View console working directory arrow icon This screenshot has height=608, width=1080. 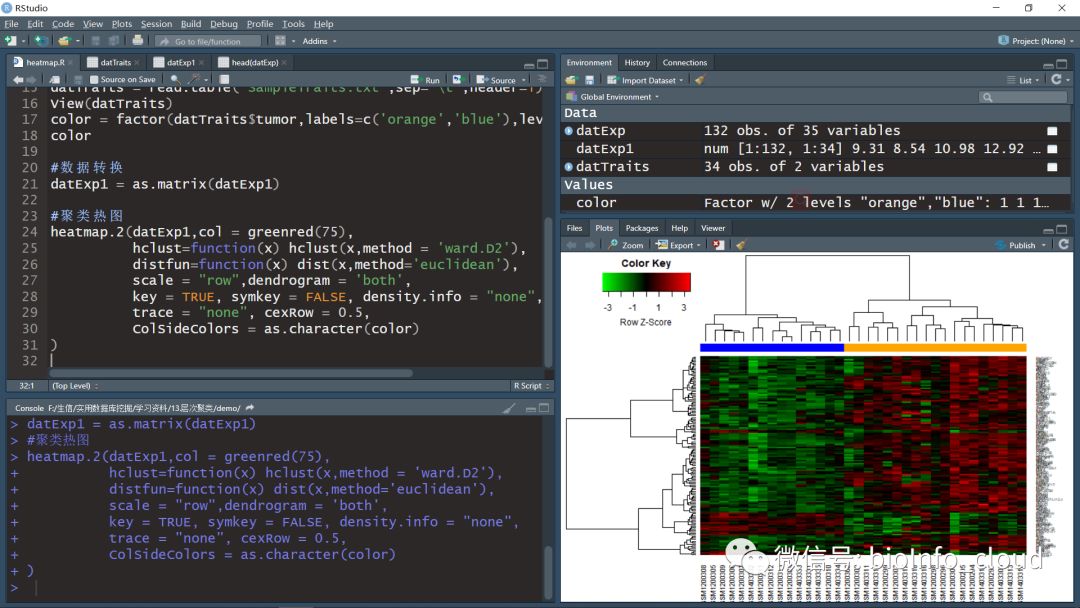point(249,408)
